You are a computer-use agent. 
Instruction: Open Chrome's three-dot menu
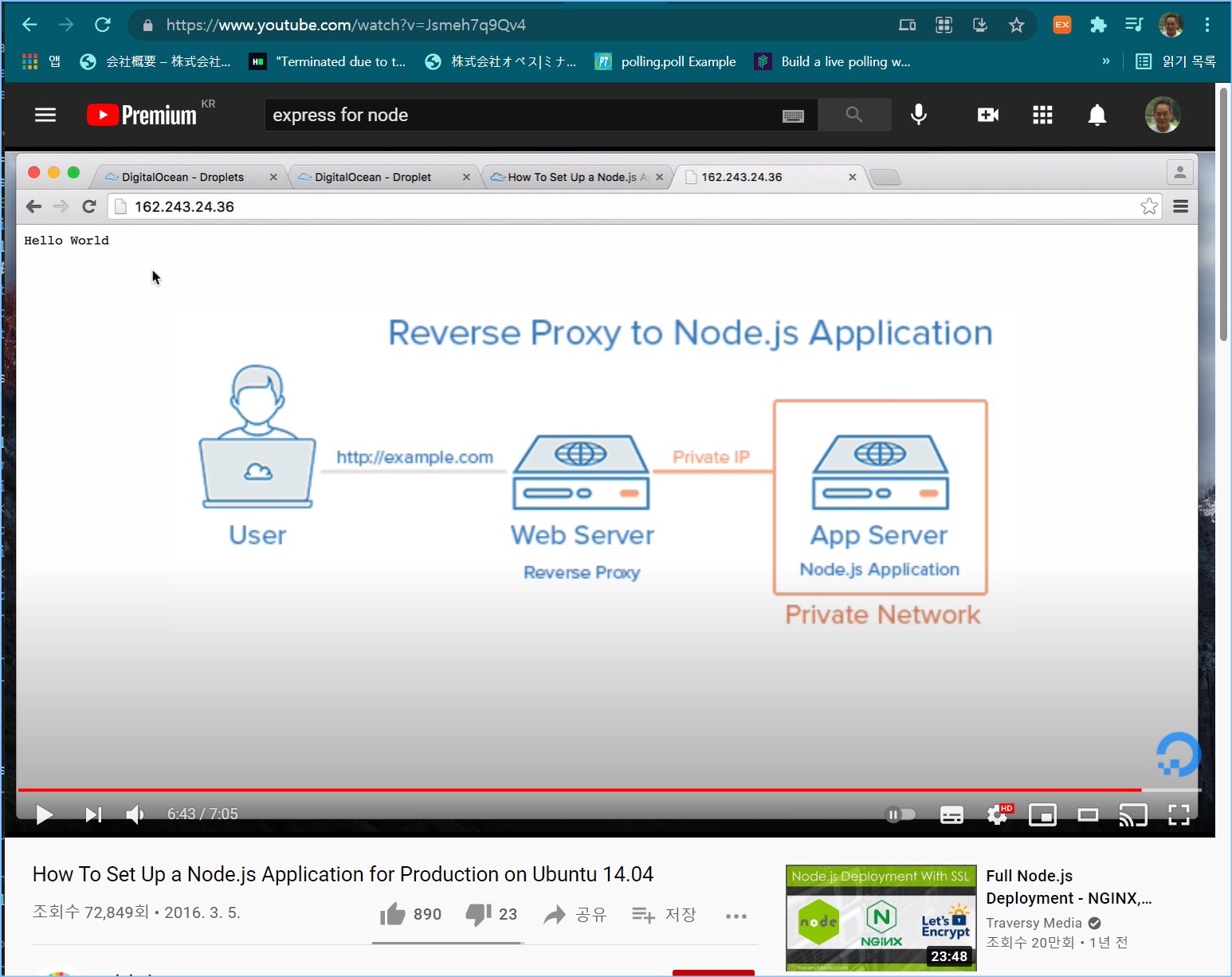1207,26
